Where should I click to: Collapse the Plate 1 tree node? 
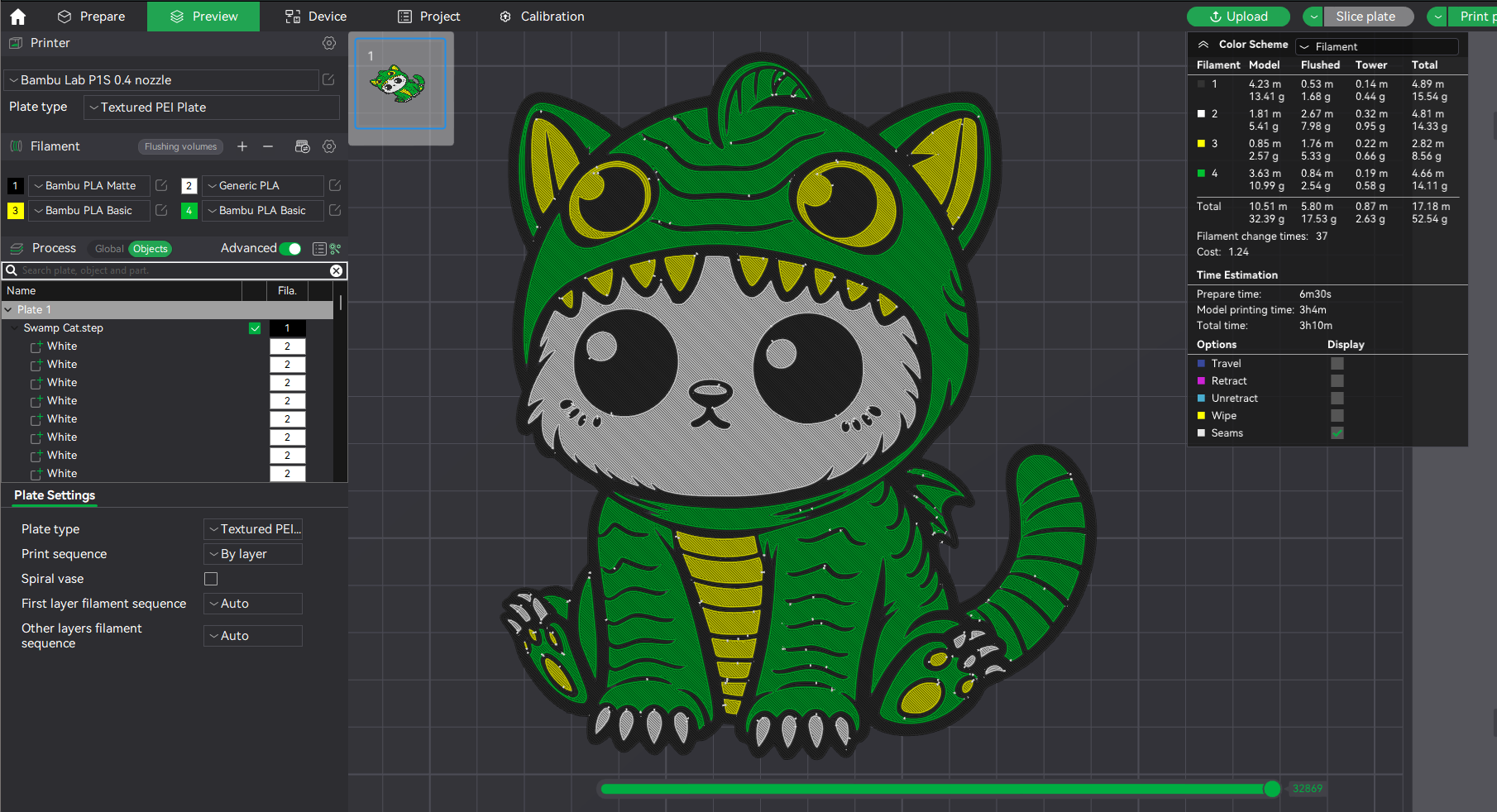click(x=8, y=310)
